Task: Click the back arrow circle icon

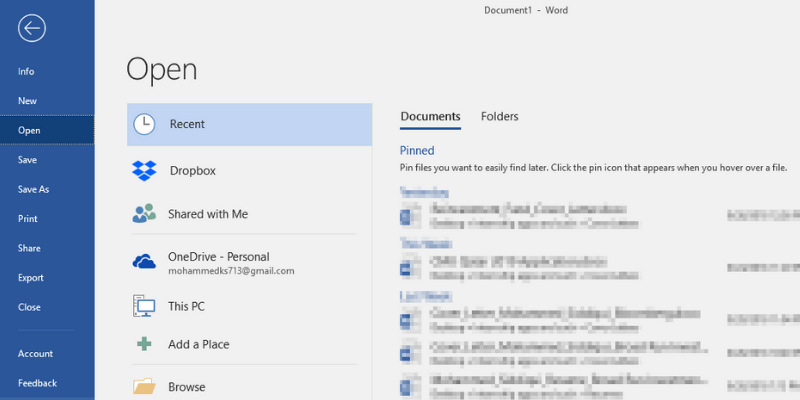Action: [x=32, y=28]
